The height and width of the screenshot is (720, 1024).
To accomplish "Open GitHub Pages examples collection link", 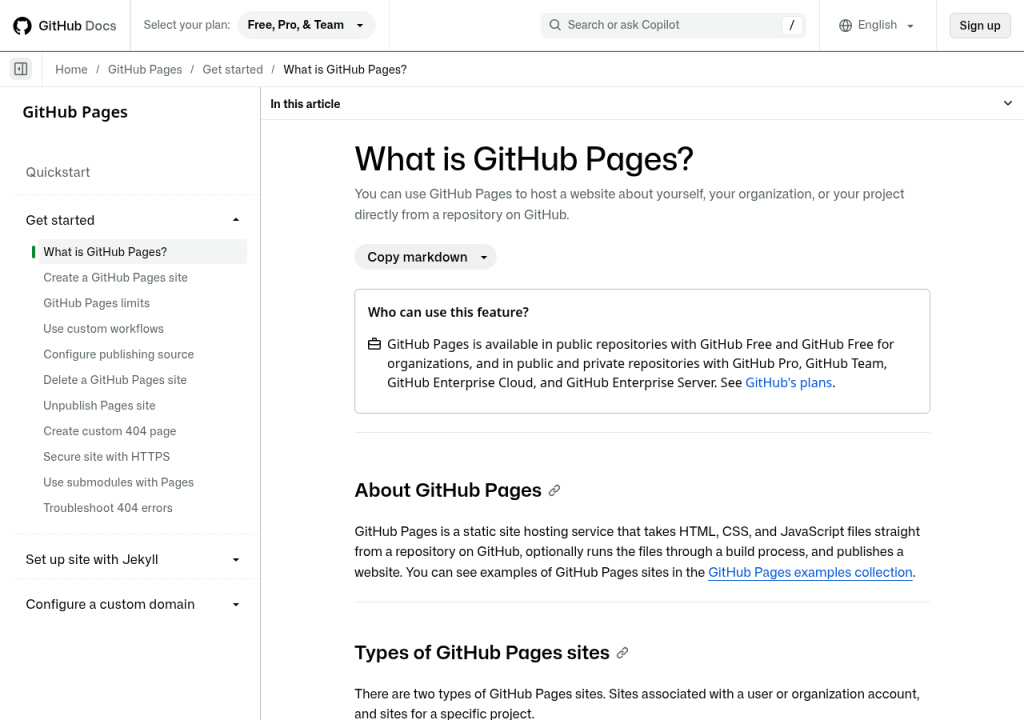I will pyautogui.click(x=810, y=572).
